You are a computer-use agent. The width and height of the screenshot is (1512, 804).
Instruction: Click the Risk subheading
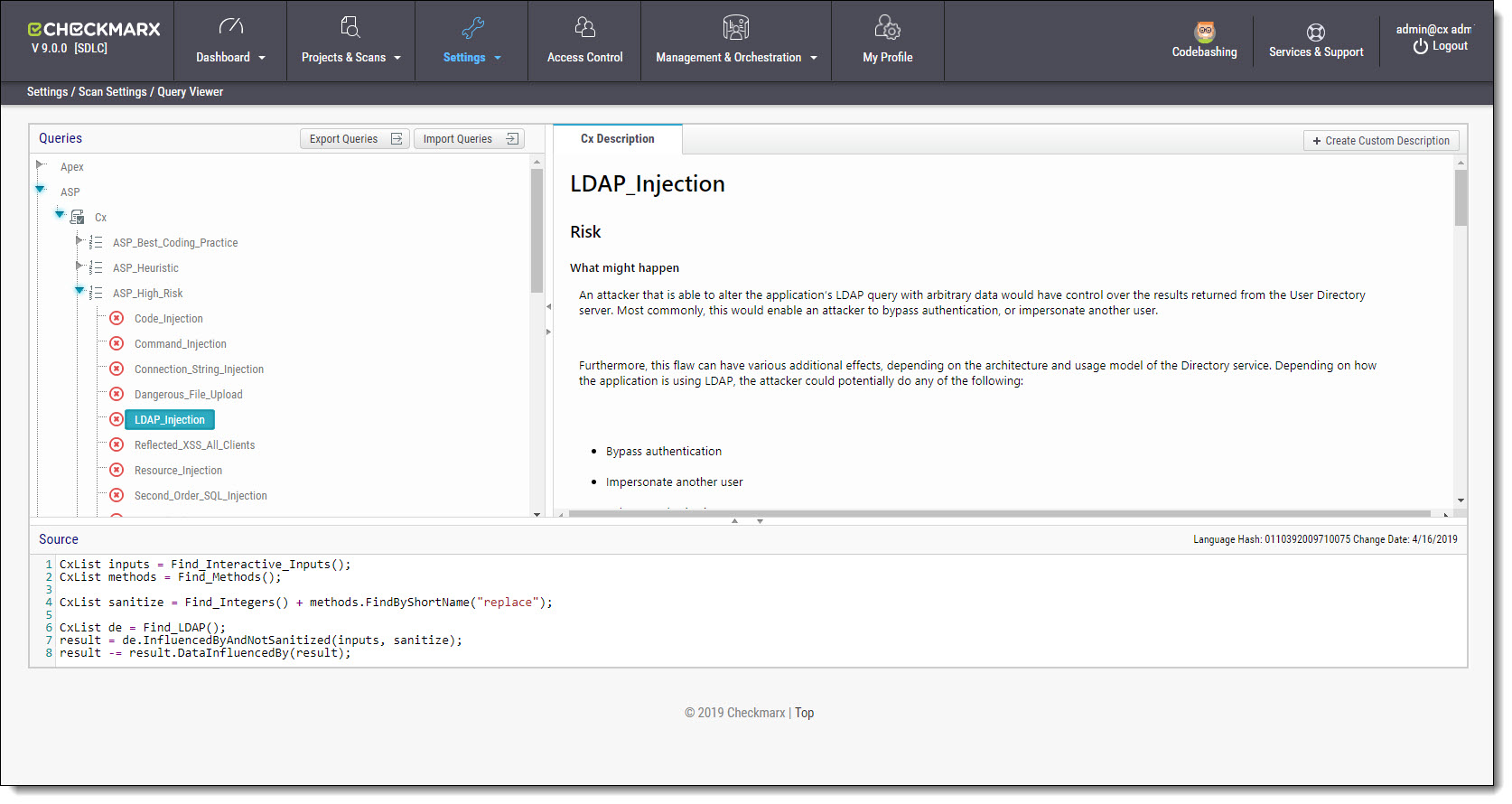(x=585, y=232)
